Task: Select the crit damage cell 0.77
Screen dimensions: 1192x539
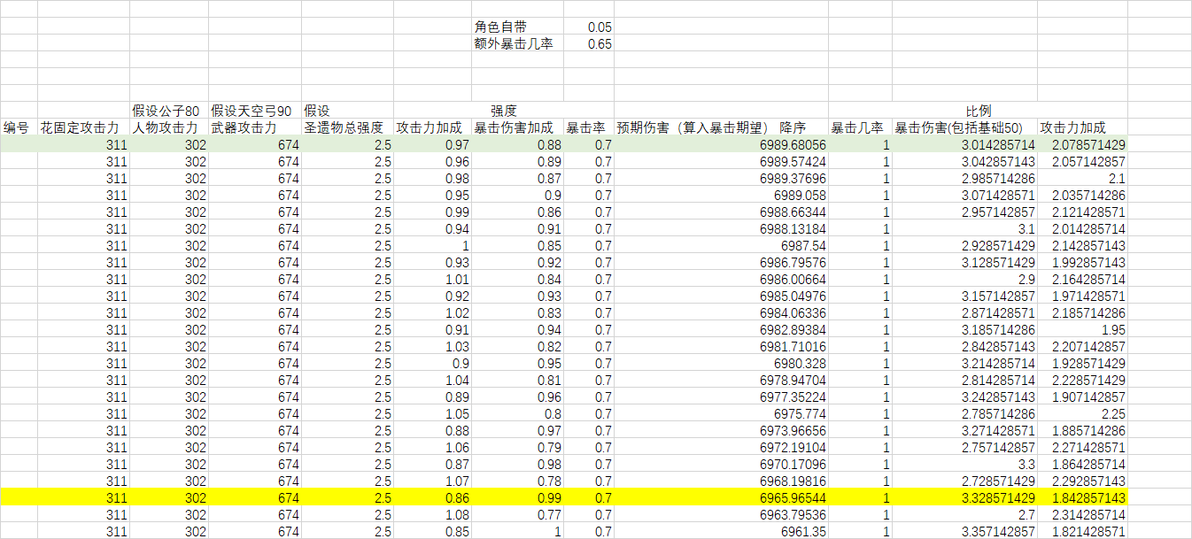Action: [517, 513]
